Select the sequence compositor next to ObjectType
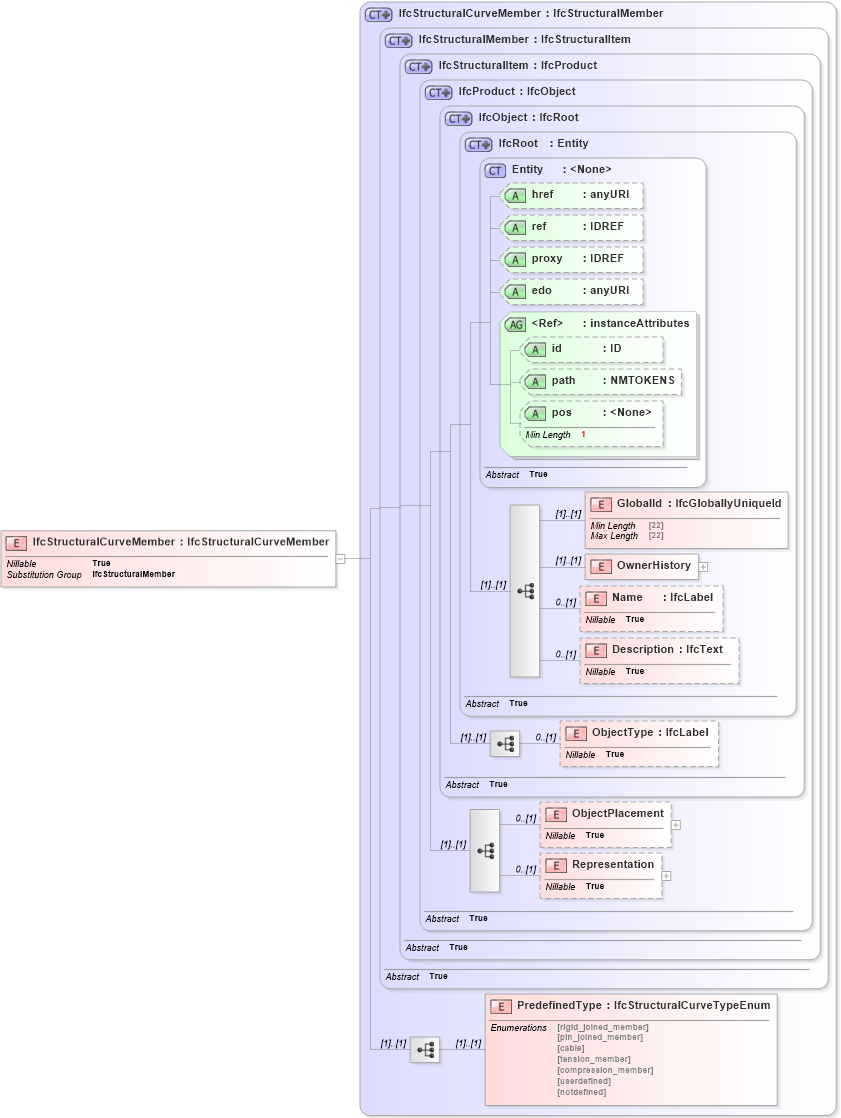 pyautogui.click(x=505, y=744)
